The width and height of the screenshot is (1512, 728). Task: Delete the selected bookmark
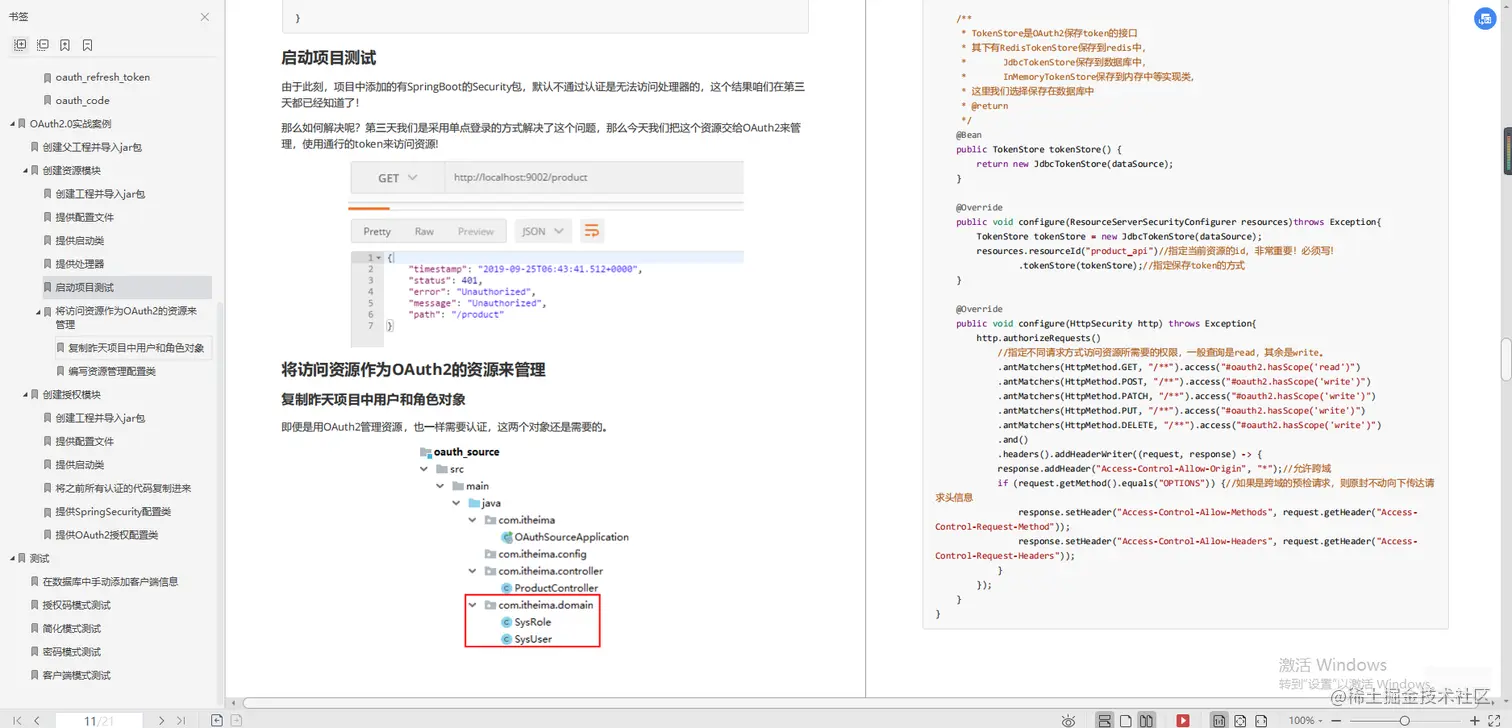88,45
